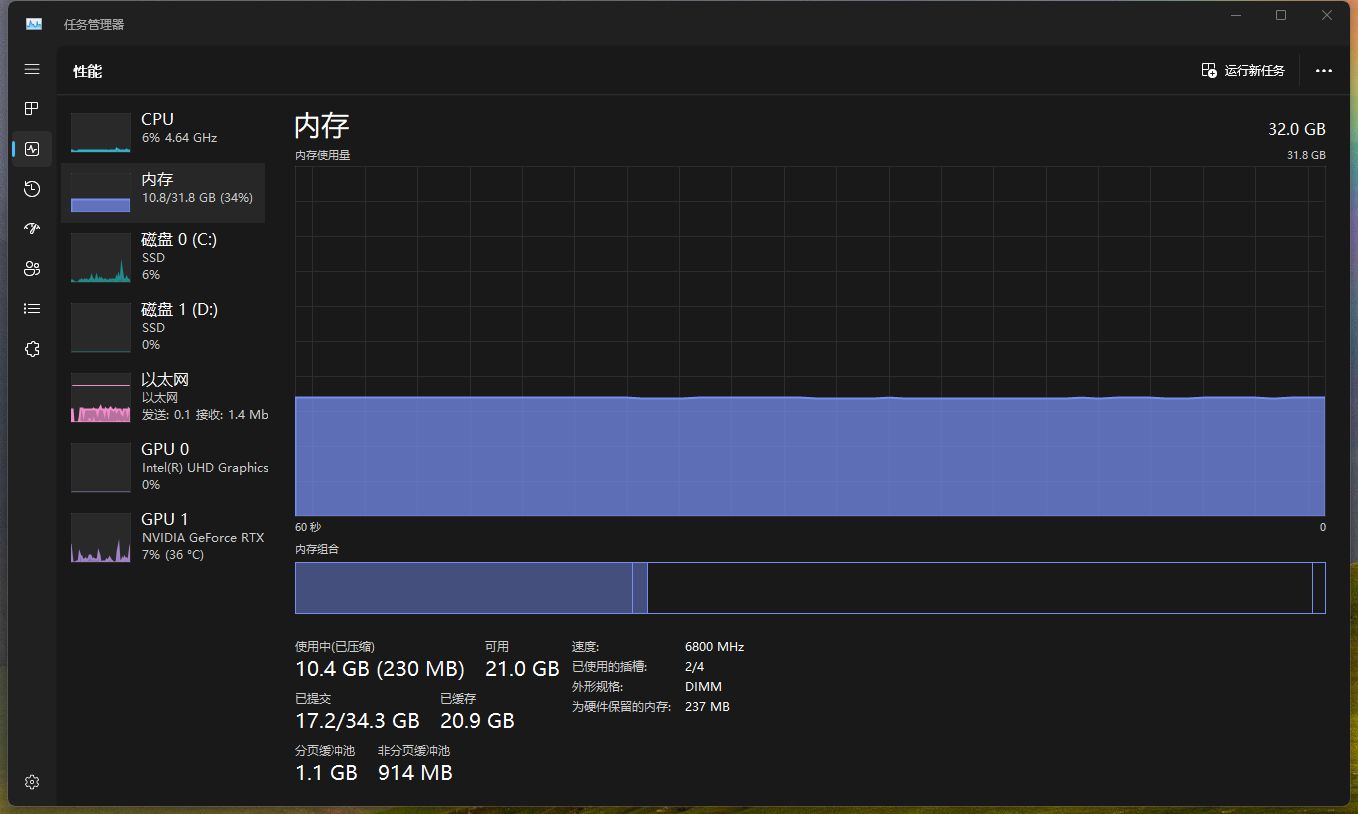Click the 内存组合 section label
This screenshot has height=814, width=1358.
pyautogui.click(x=317, y=549)
